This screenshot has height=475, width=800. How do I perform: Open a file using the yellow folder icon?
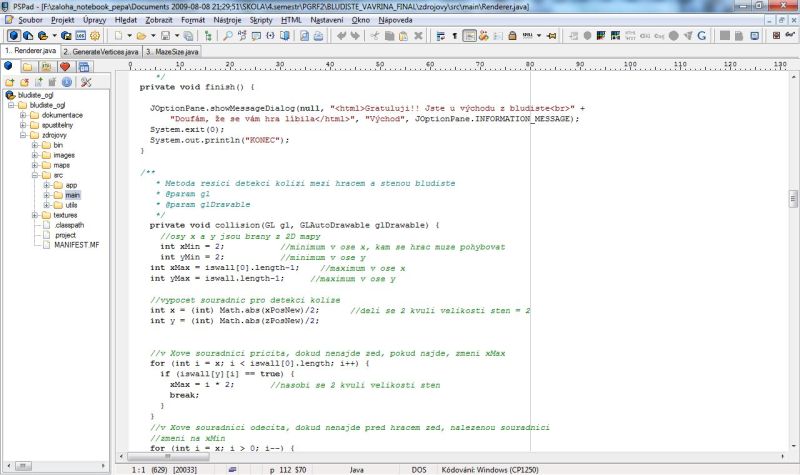pyautogui.click(x=141, y=36)
